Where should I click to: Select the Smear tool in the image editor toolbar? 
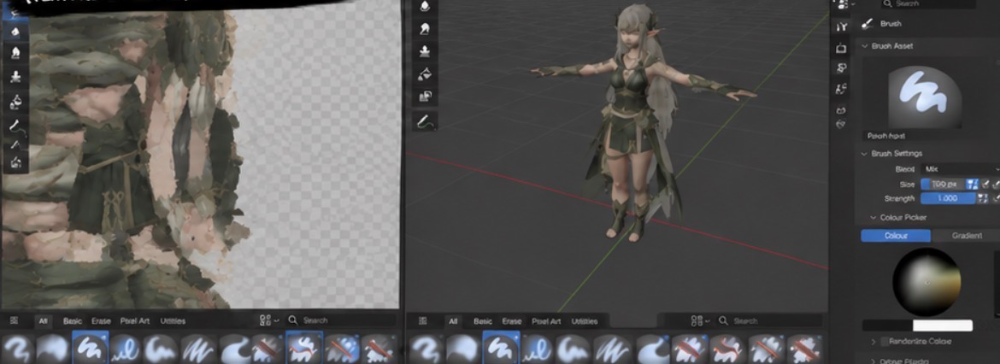tap(15, 53)
